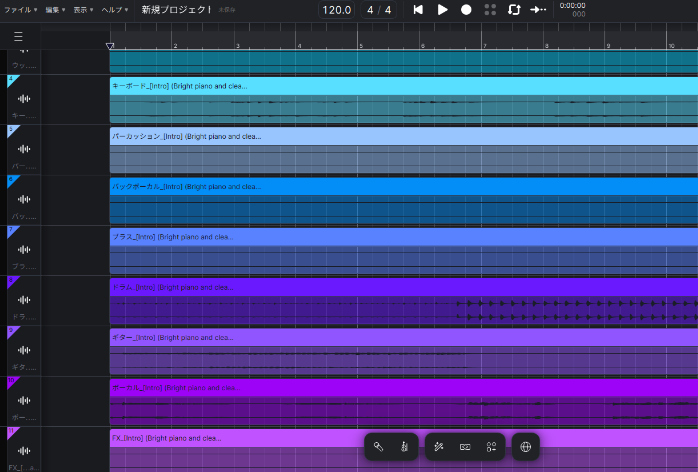Select the microphone tool in bottom toolbar
The height and width of the screenshot is (472, 698).
point(379,446)
